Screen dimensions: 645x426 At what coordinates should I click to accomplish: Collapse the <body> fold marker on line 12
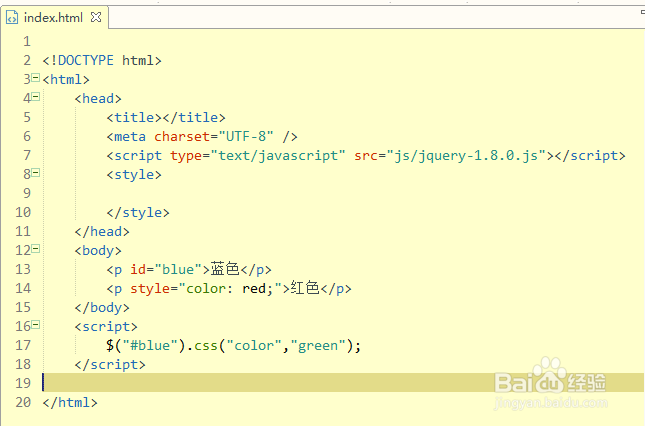pos(36,248)
